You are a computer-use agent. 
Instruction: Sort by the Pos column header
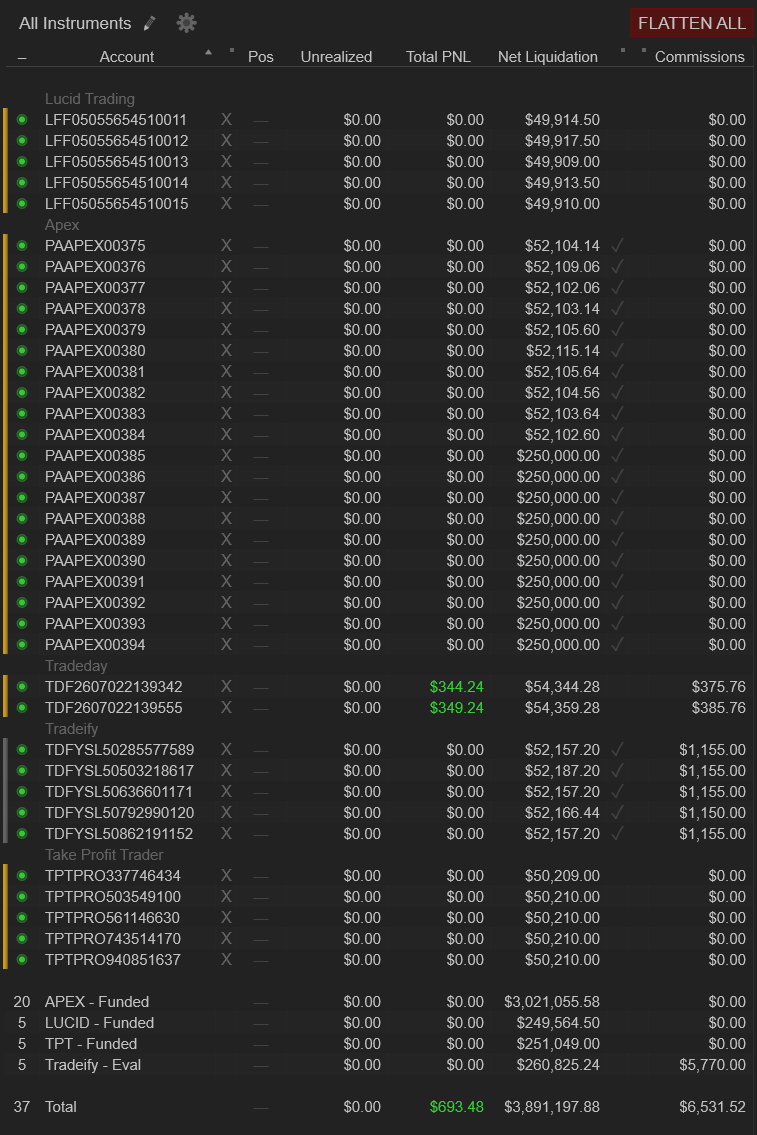coord(261,56)
